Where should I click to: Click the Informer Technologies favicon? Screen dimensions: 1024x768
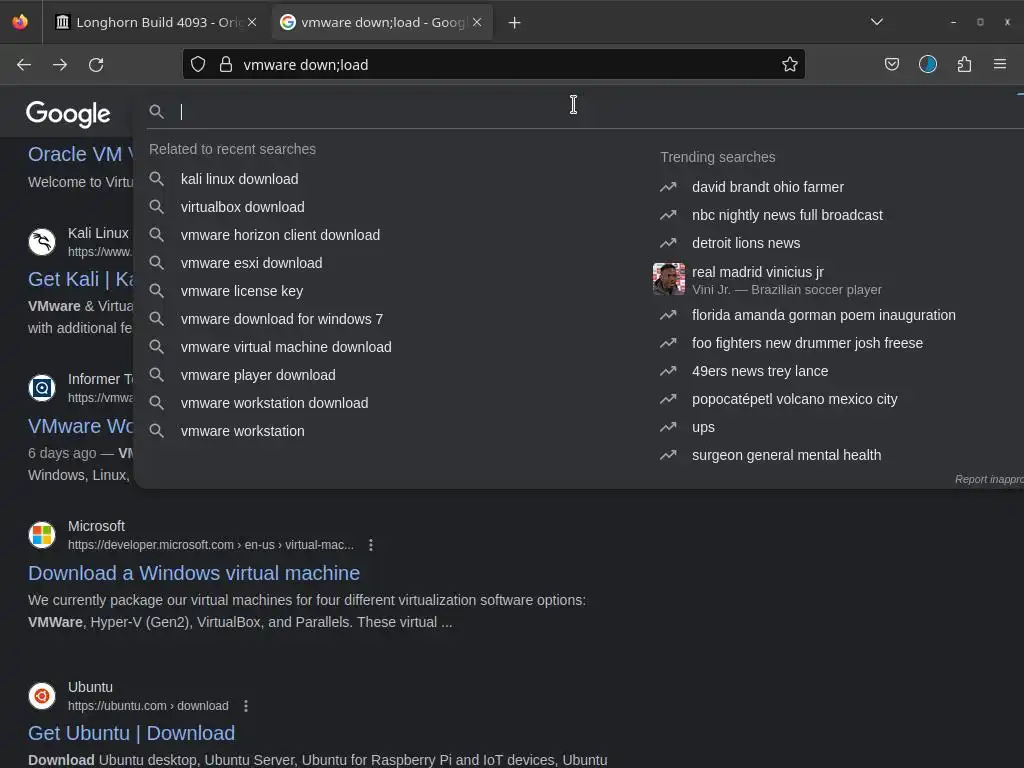pyautogui.click(x=42, y=388)
